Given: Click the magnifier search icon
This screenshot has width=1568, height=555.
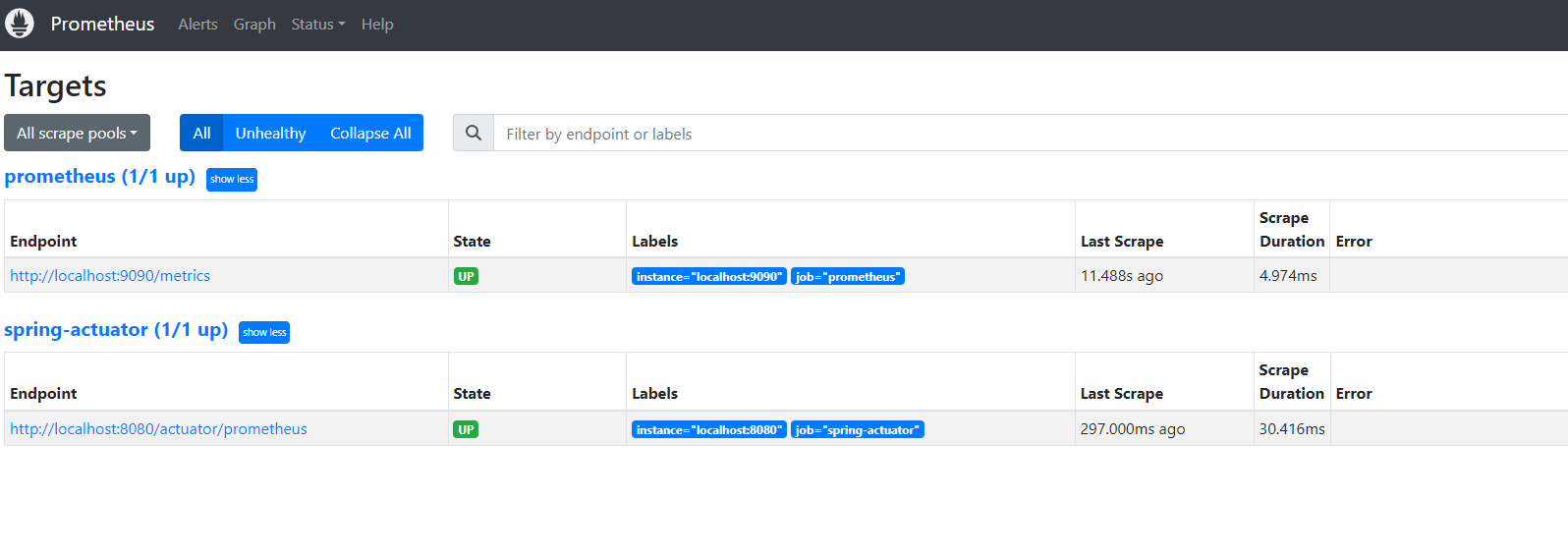Looking at the screenshot, I should 474,133.
